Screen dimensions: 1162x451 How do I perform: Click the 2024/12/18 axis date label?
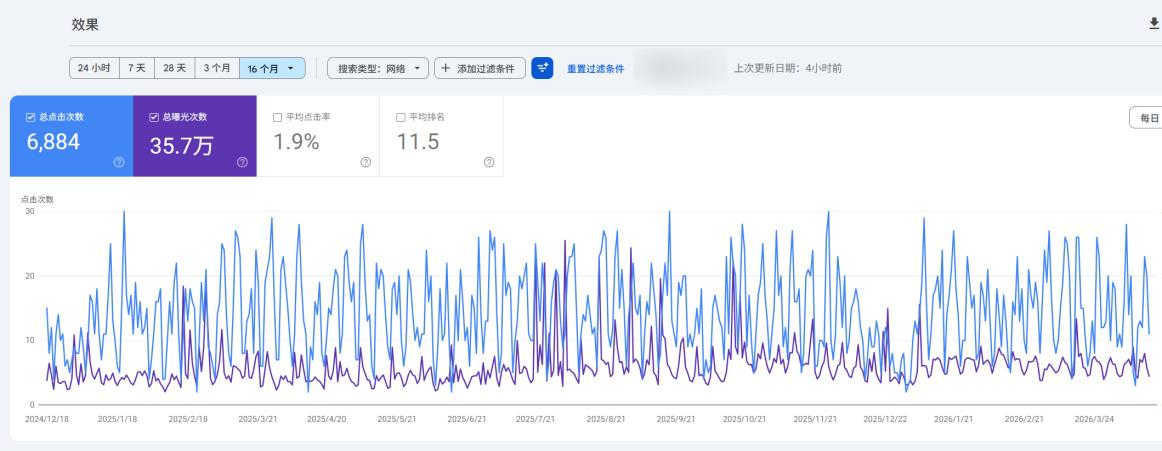tap(47, 418)
